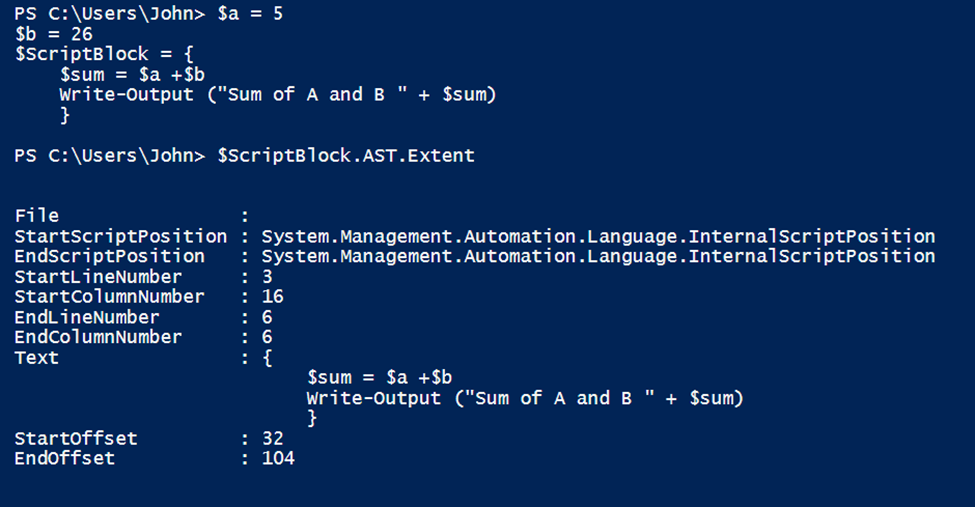Select the File property label
The height and width of the screenshot is (507, 975).
pyautogui.click(x=37, y=216)
